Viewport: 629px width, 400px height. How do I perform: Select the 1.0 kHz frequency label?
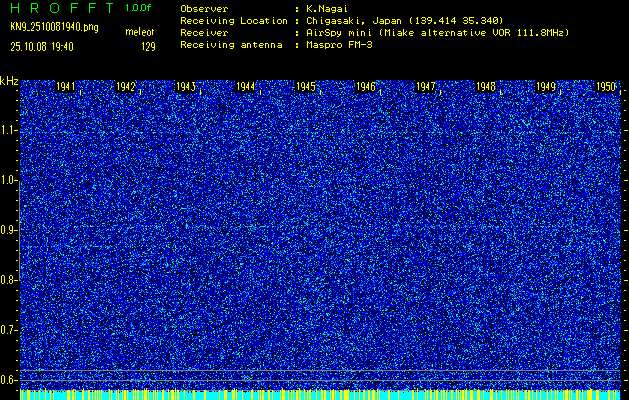tap(10, 180)
